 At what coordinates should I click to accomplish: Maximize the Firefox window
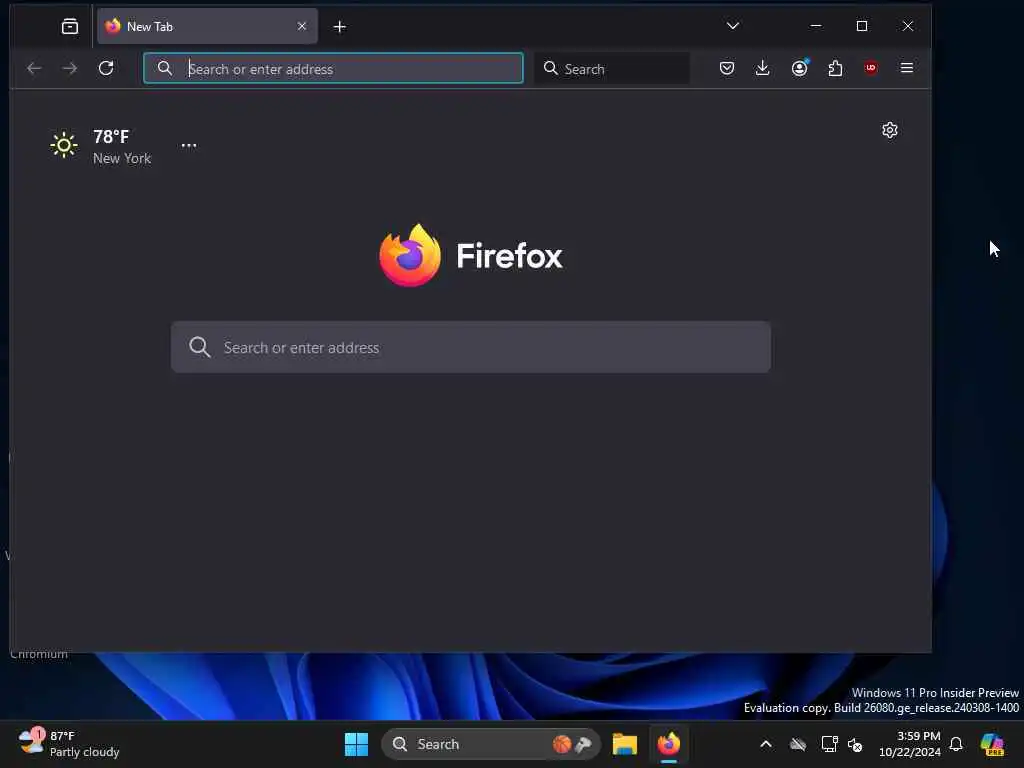[x=862, y=26]
